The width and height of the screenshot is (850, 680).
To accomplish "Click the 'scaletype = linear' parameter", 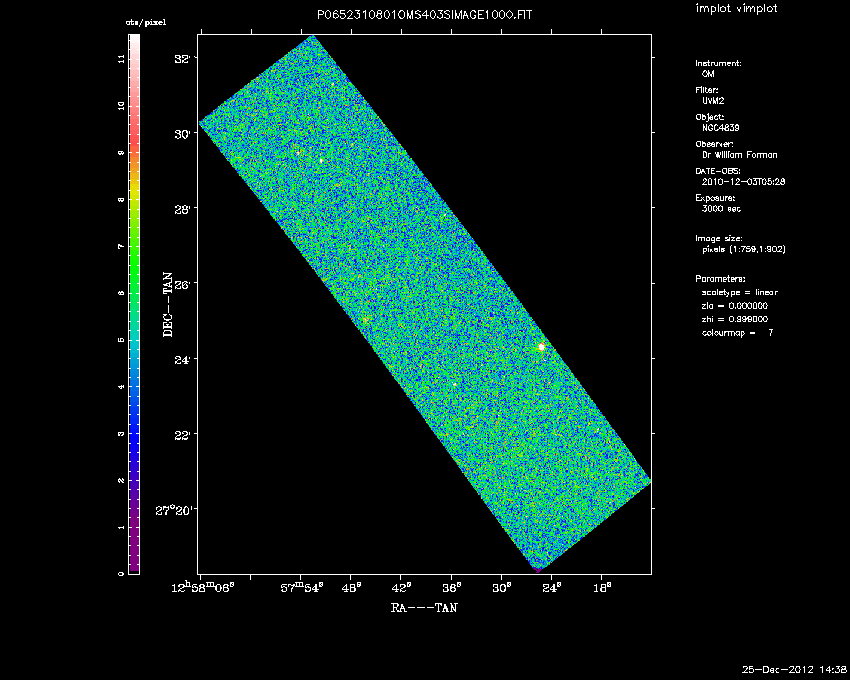I will click(x=739, y=292).
